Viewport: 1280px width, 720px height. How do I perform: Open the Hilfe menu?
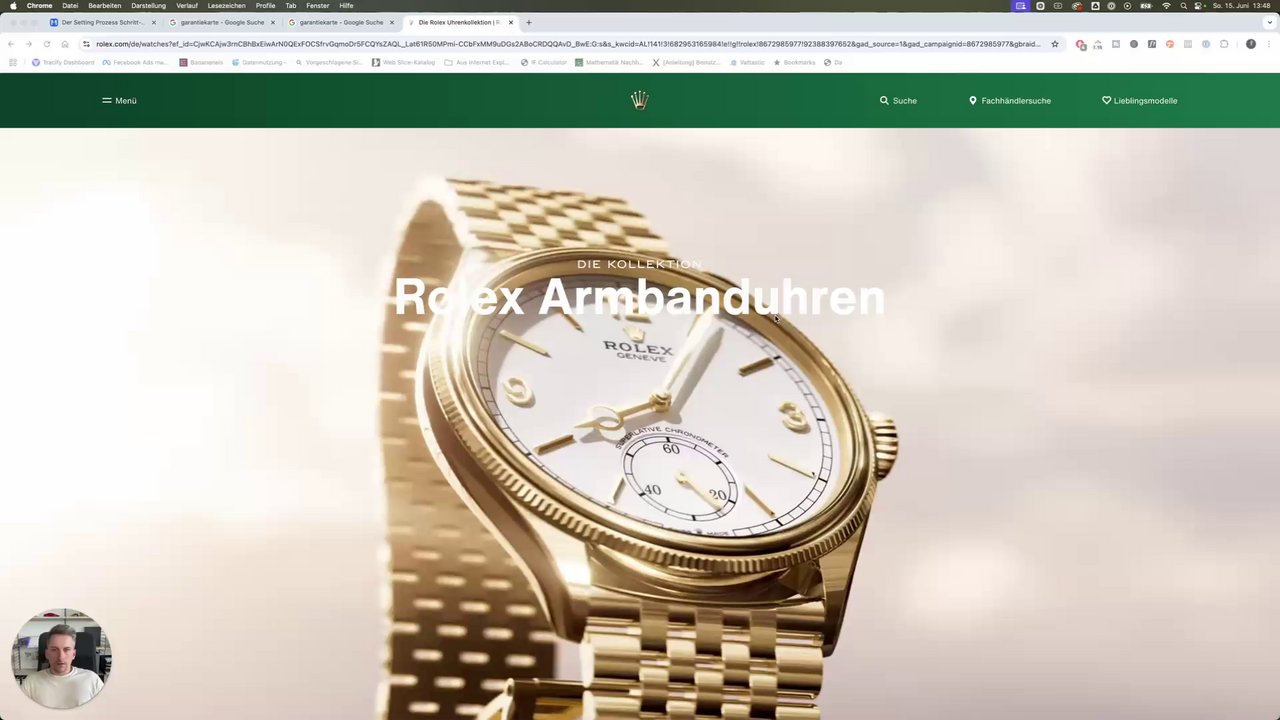click(346, 6)
